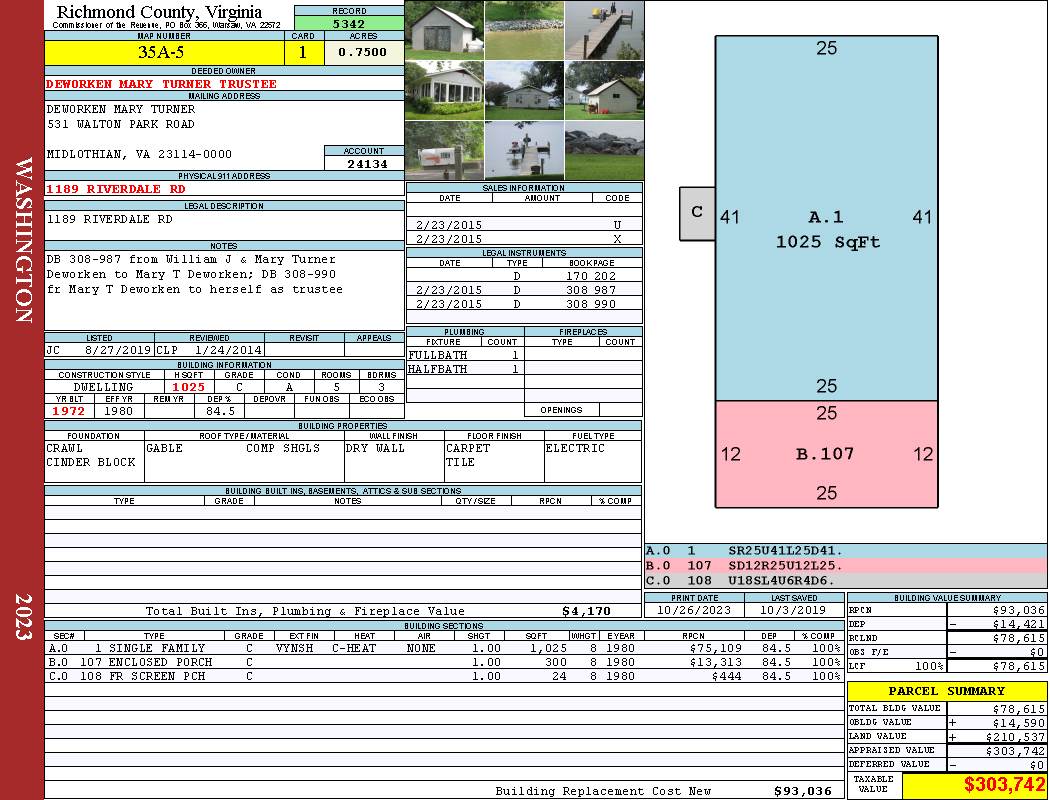Click account number 24134
1050x800 pixels.
pos(366,163)
